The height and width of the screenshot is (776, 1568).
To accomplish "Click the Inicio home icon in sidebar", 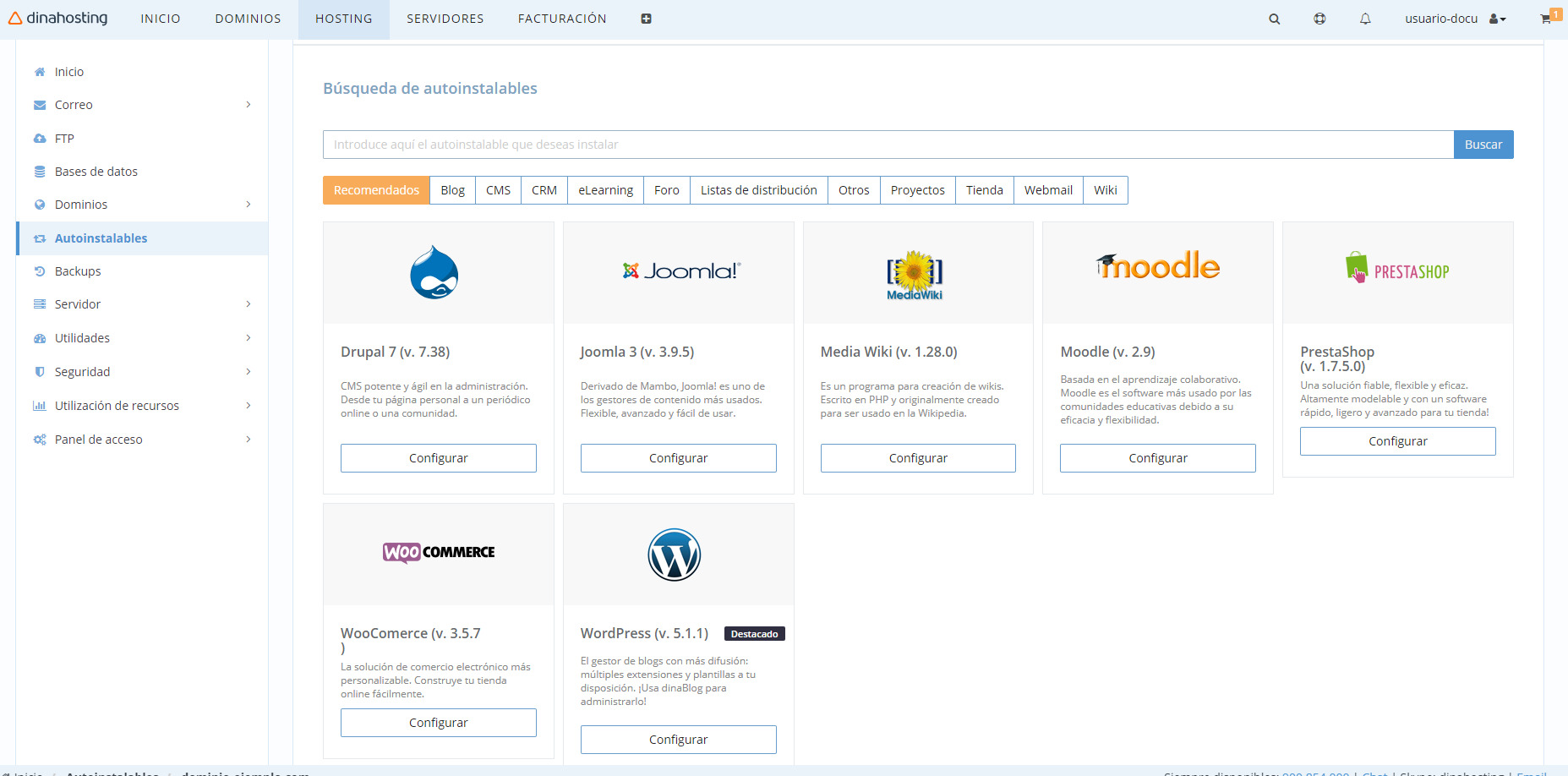I will pyautogui.click(x=40, y=72).
